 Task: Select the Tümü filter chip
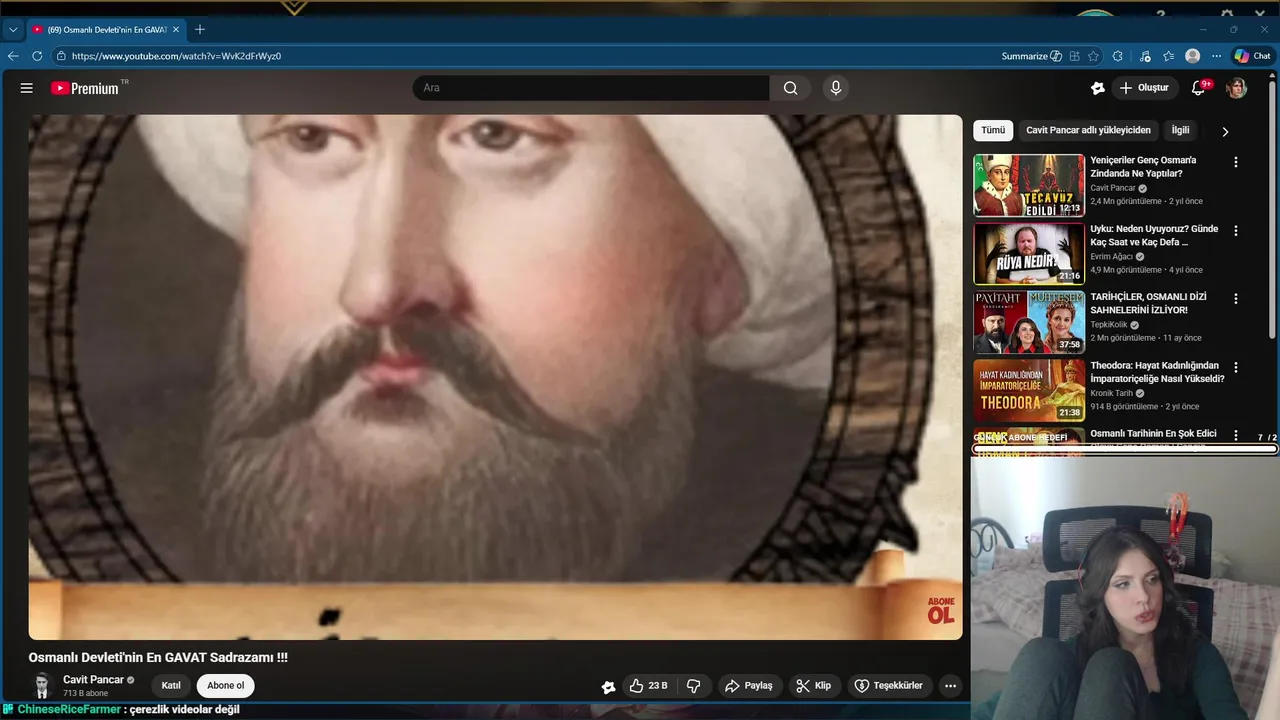click(993, 130)
